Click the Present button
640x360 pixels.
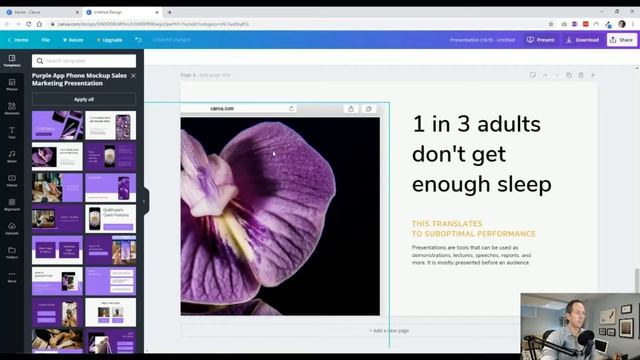[540, 40]
